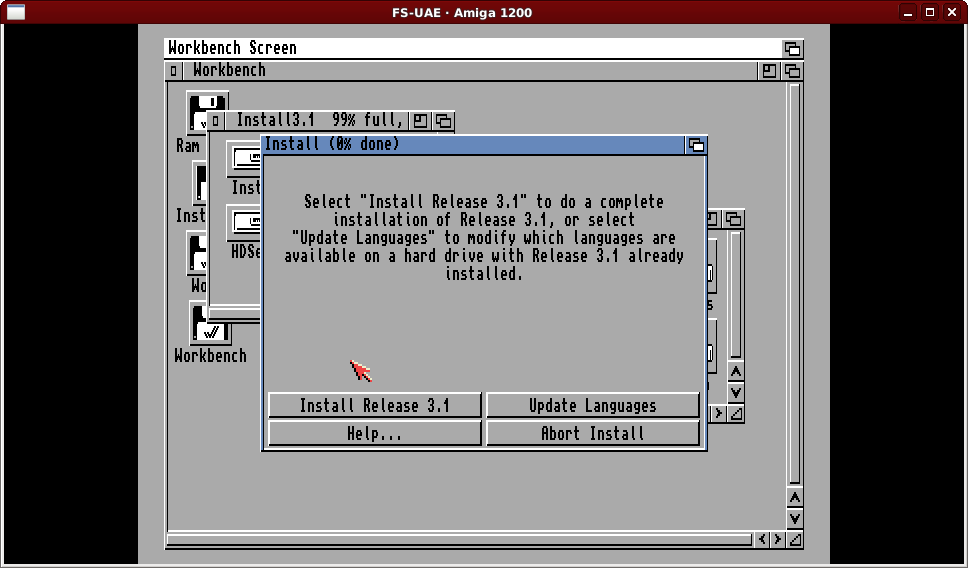Close the FS-UAE Amiga 1200 window

tap(952, 12)
